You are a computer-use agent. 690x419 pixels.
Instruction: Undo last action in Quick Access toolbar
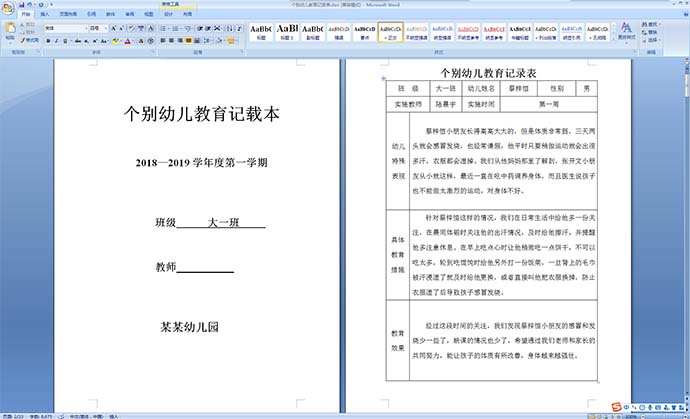[29, 5]
